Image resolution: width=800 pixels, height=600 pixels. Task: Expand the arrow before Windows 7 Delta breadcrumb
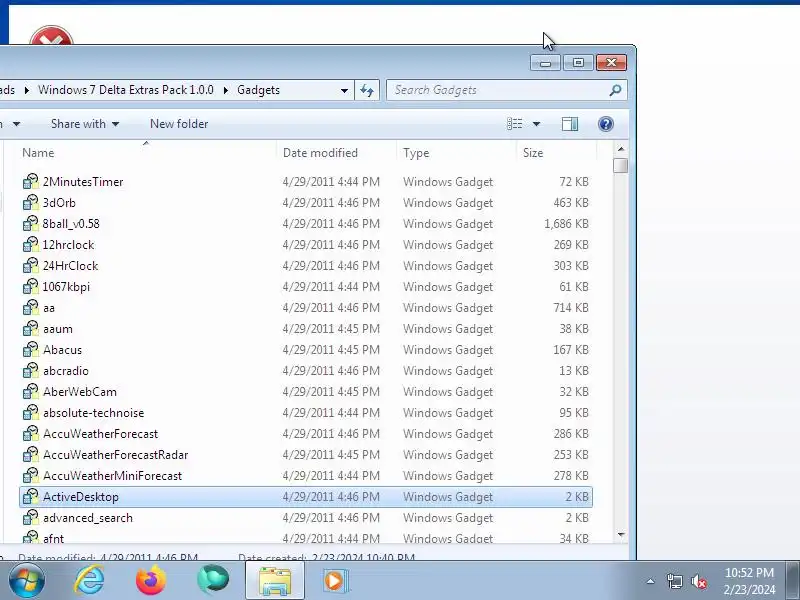point(27,90)
